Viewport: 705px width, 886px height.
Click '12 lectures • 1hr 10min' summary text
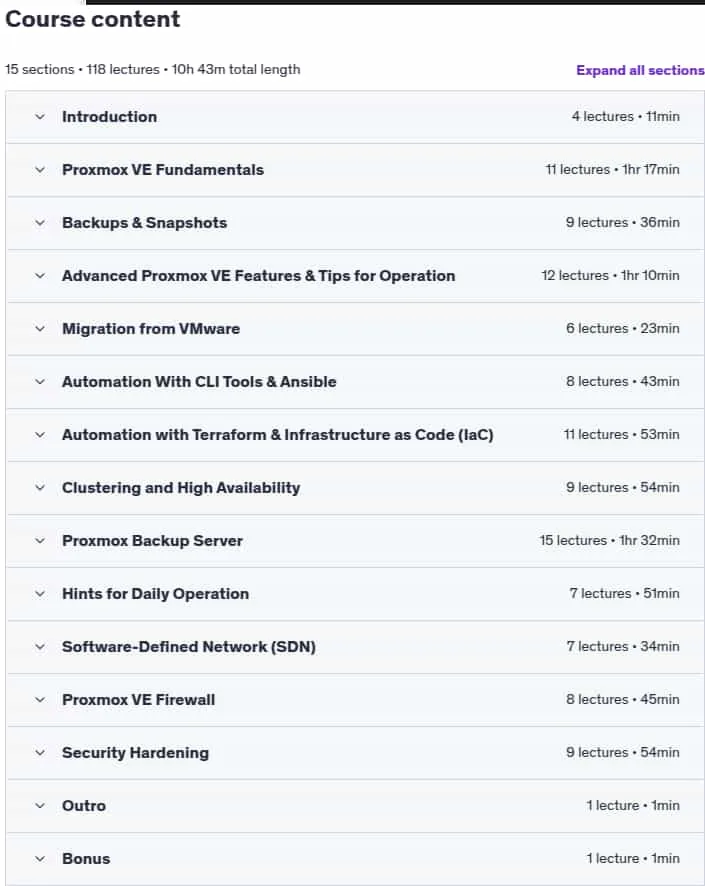610,276
